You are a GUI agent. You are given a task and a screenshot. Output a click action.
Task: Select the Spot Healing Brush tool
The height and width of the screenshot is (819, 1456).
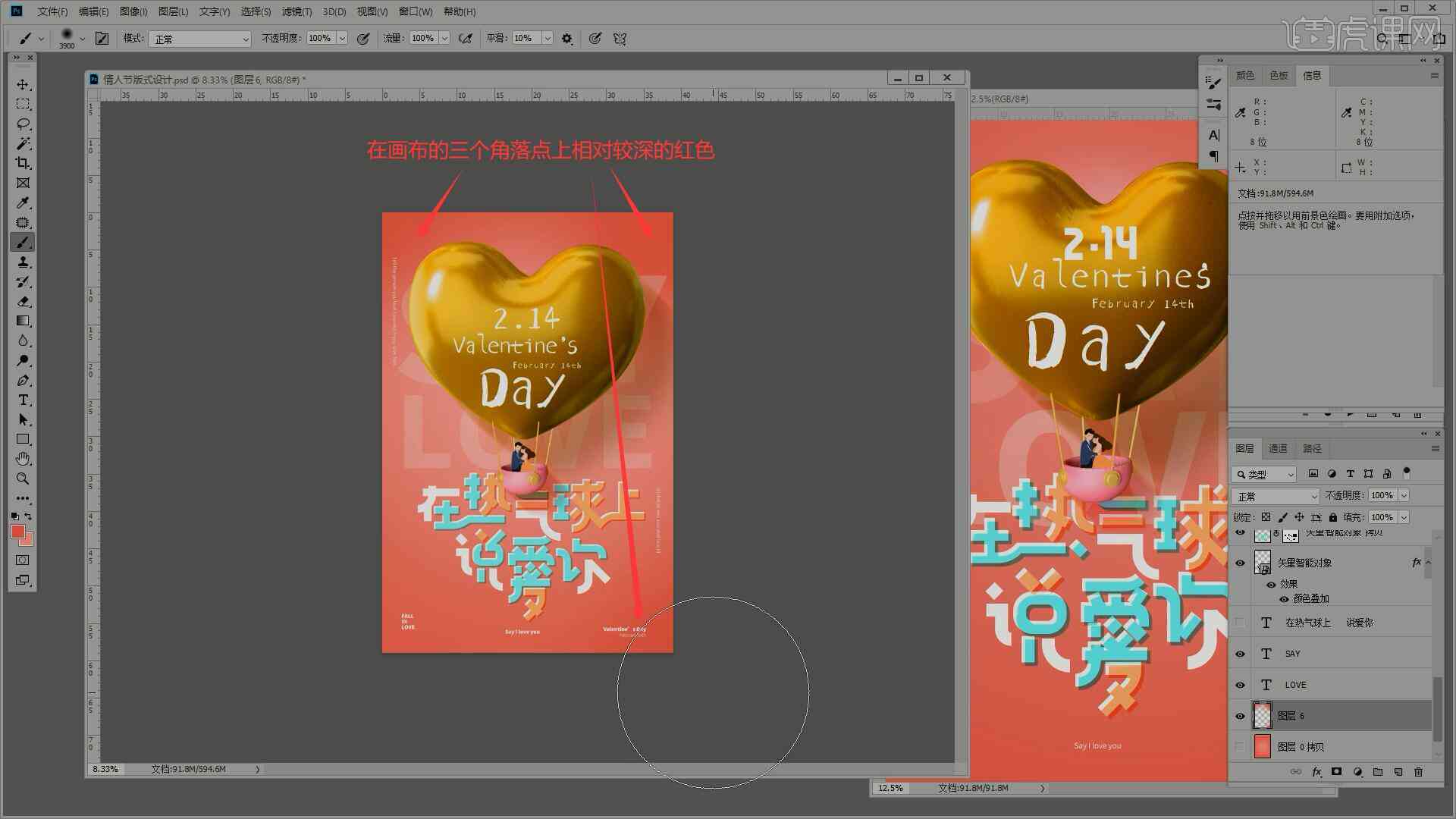(x=23, y=222)
